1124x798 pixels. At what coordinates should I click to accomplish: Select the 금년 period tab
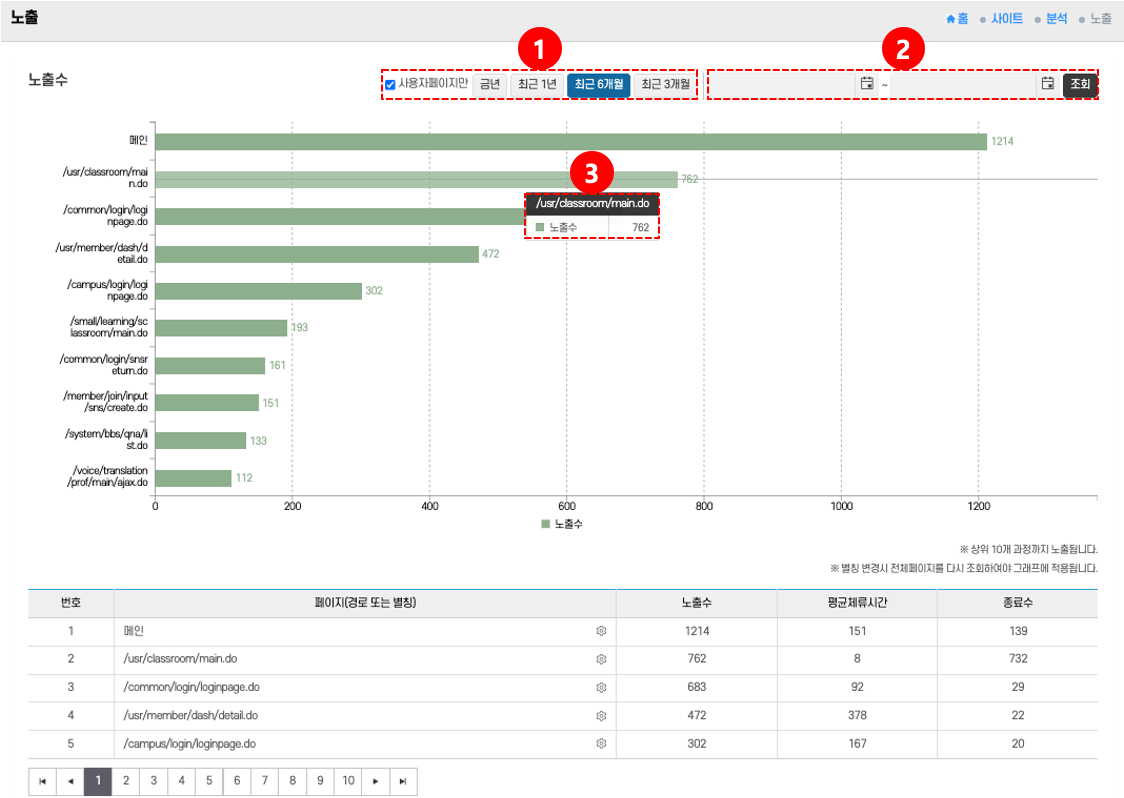(x=489, y=84)
